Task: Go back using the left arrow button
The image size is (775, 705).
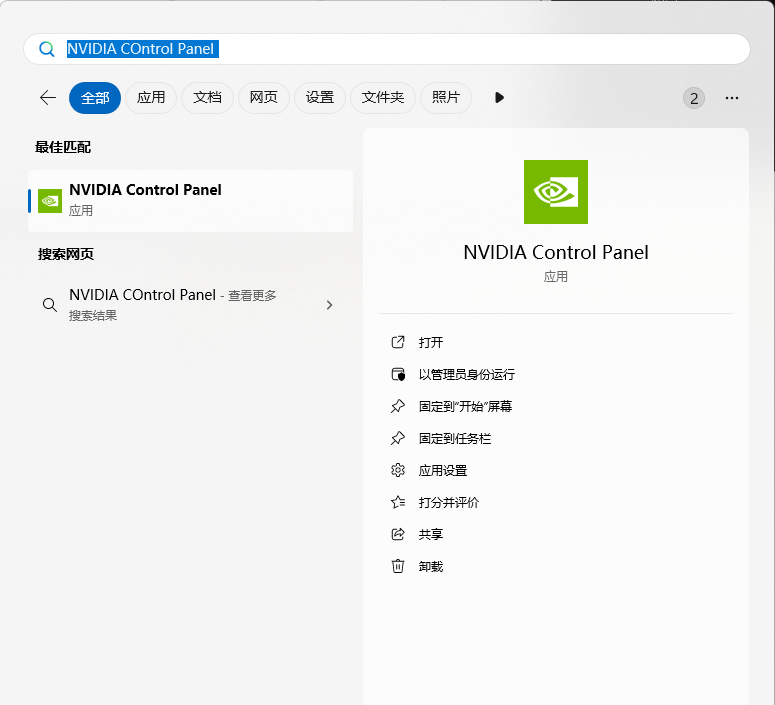Action: pos(48,97)
